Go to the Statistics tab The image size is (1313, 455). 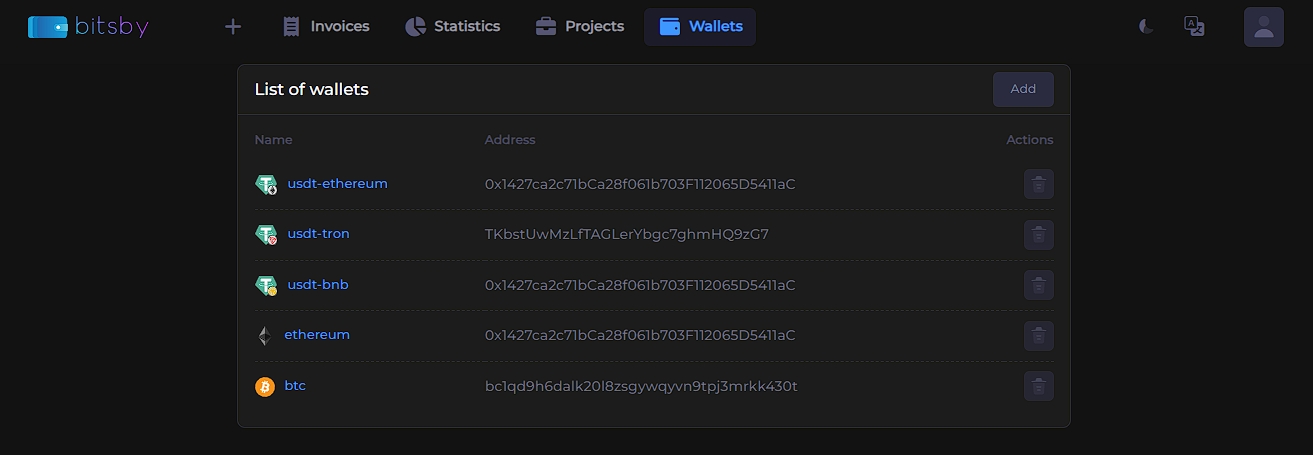(x=452, y=27)
